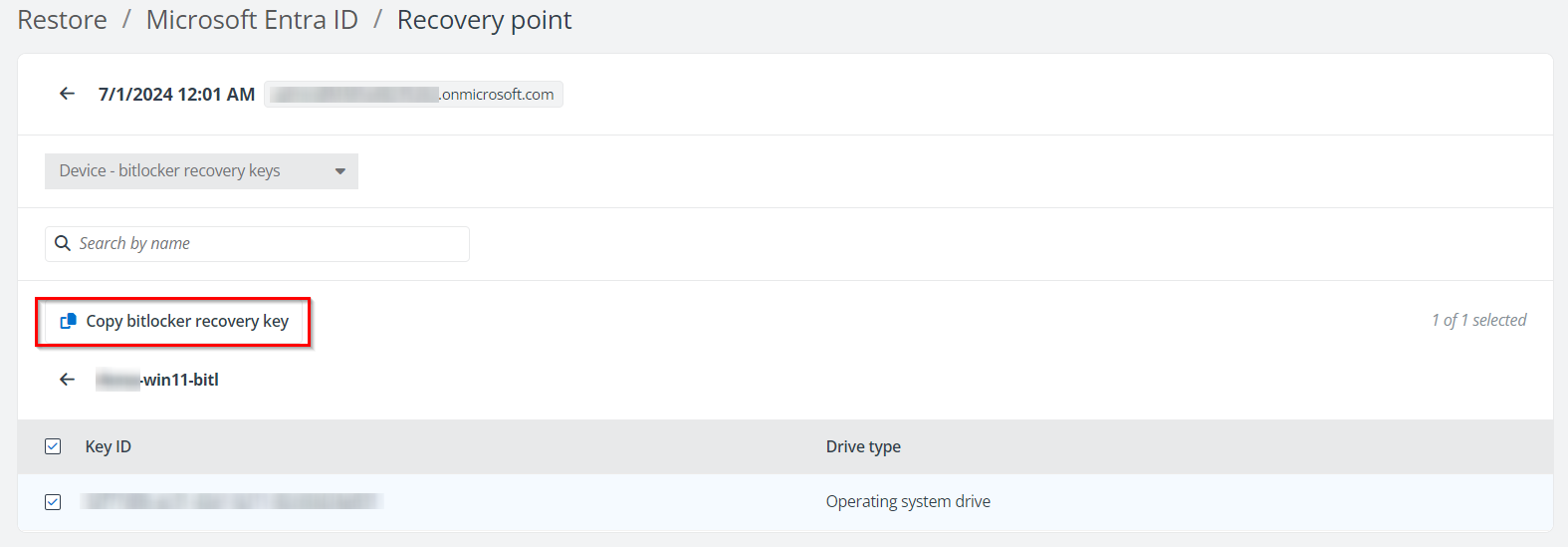The image size is (1568, 547).
Task: Click the Key ID column header
Action: click(x=109, y=446)
